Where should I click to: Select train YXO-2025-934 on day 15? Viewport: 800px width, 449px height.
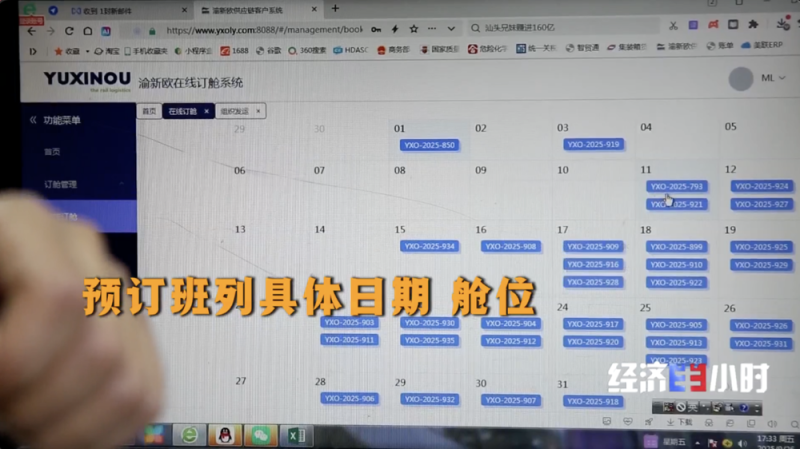[x=429, y=246]
